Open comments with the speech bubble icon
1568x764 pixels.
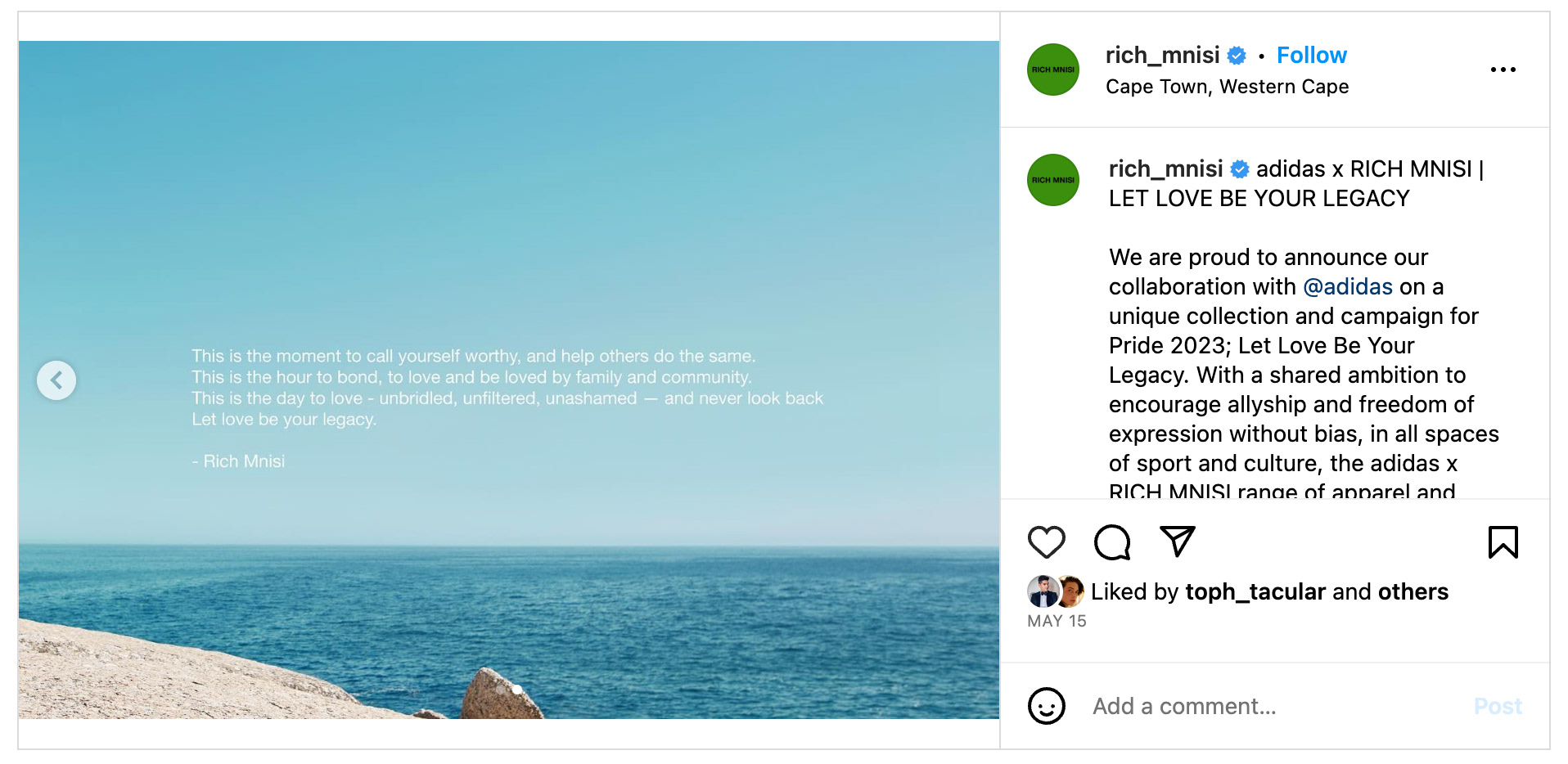click(x=1112, y=542)
